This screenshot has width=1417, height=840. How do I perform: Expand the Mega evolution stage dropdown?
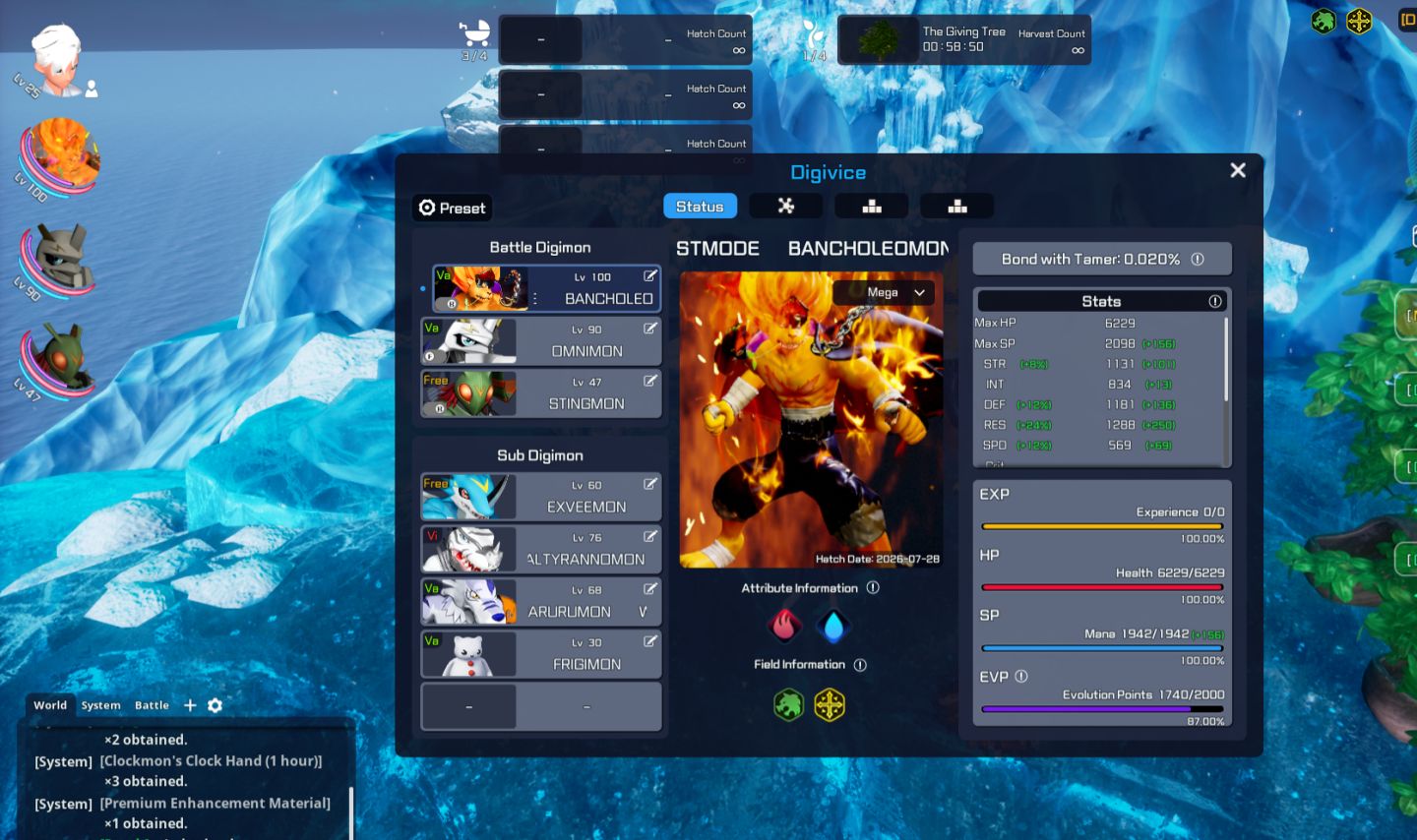(884, 293)
